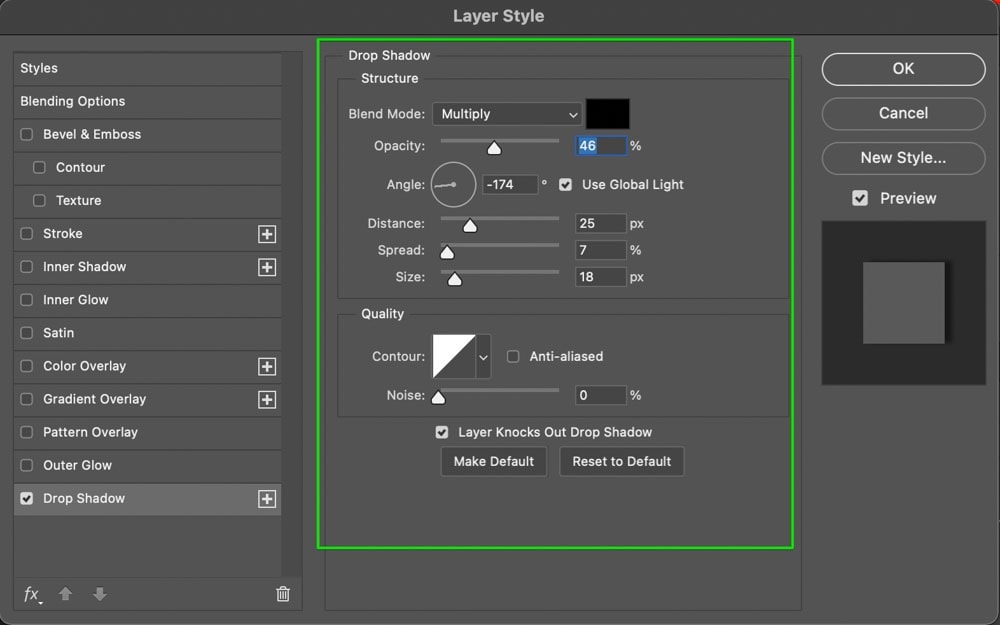The width and height of the screenshot is (1000, 625).
Task: Open the Satin settings row
Action: tap(147, 333)
